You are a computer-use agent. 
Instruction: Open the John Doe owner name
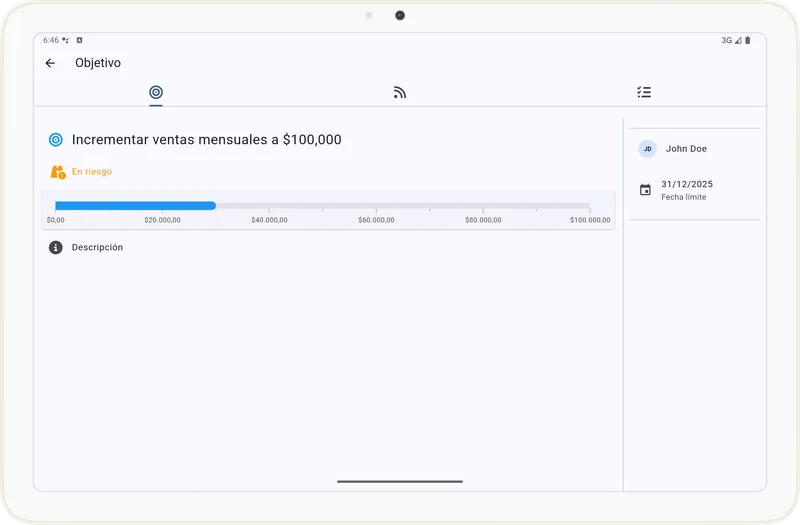(686, 149)
